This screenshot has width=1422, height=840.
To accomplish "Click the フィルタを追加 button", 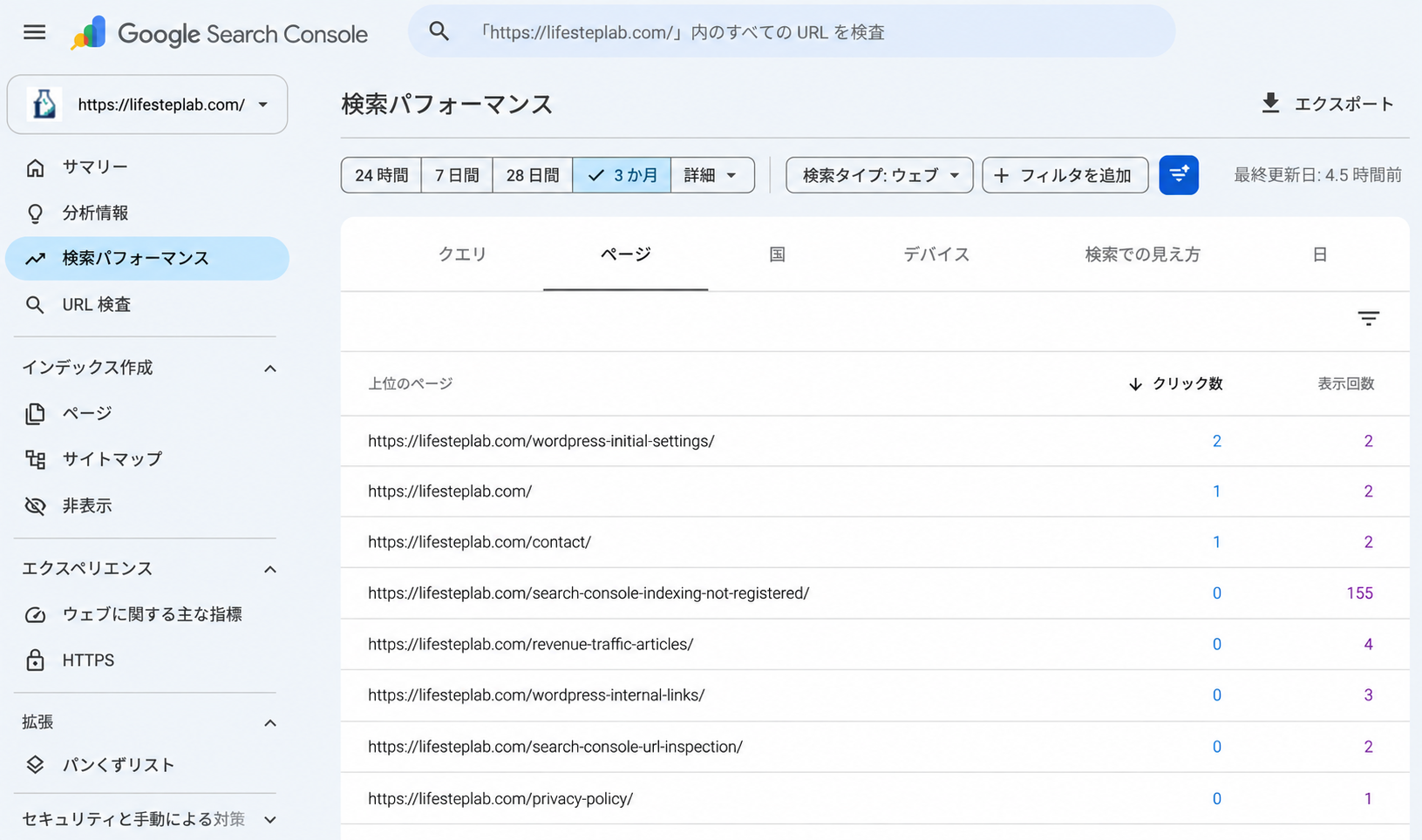I will coord(1065,175).
